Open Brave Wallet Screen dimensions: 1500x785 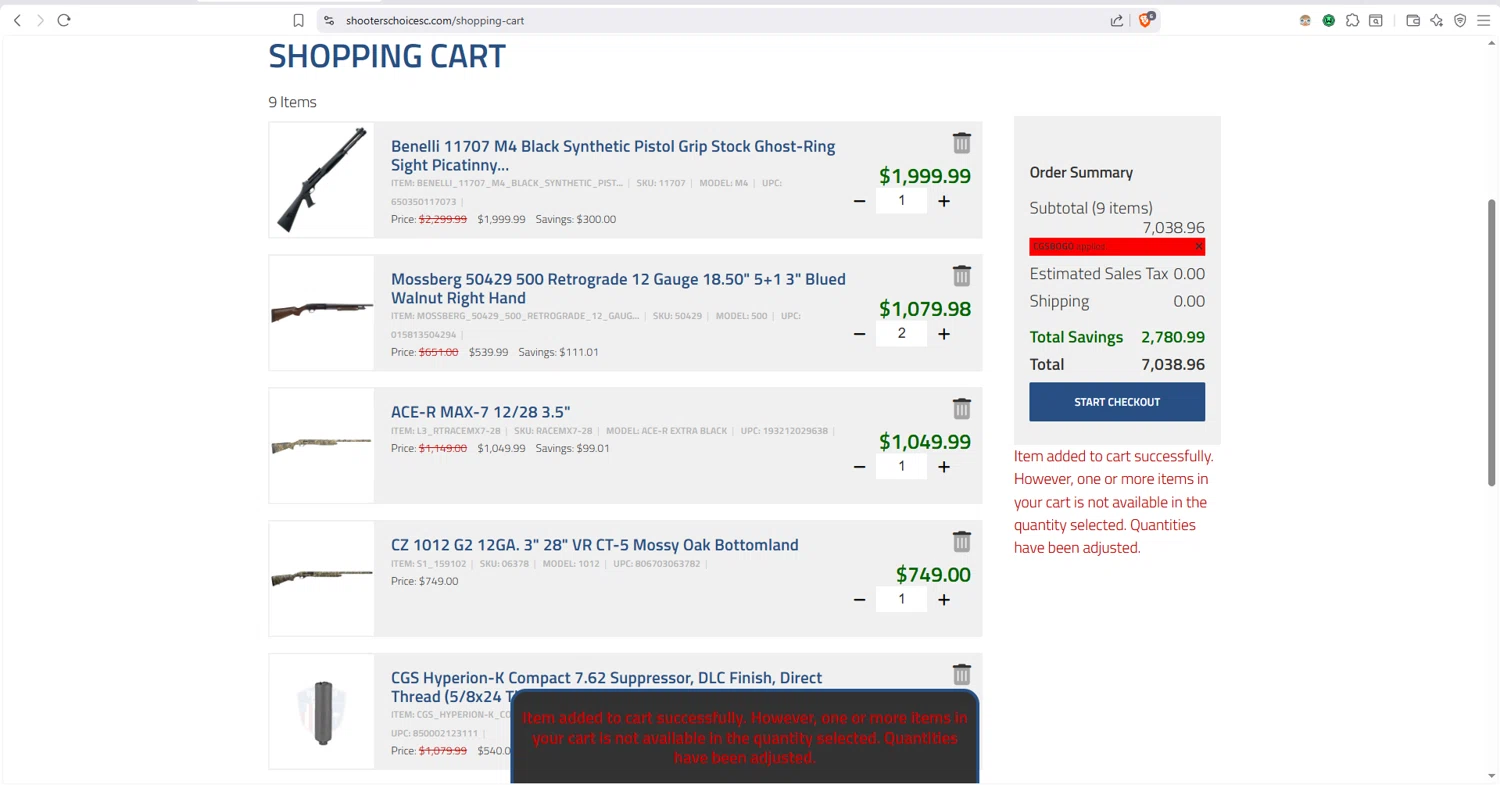[1413, 20]
